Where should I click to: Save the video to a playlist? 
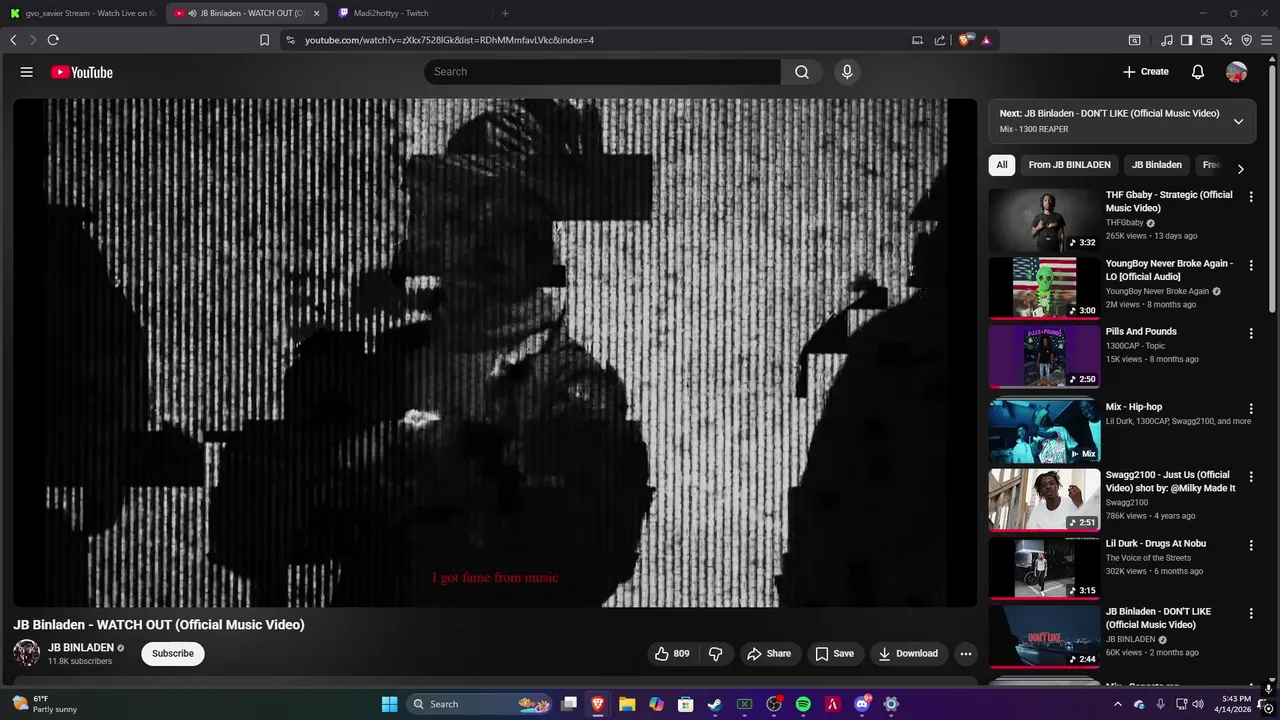click(x=834, y=654)
